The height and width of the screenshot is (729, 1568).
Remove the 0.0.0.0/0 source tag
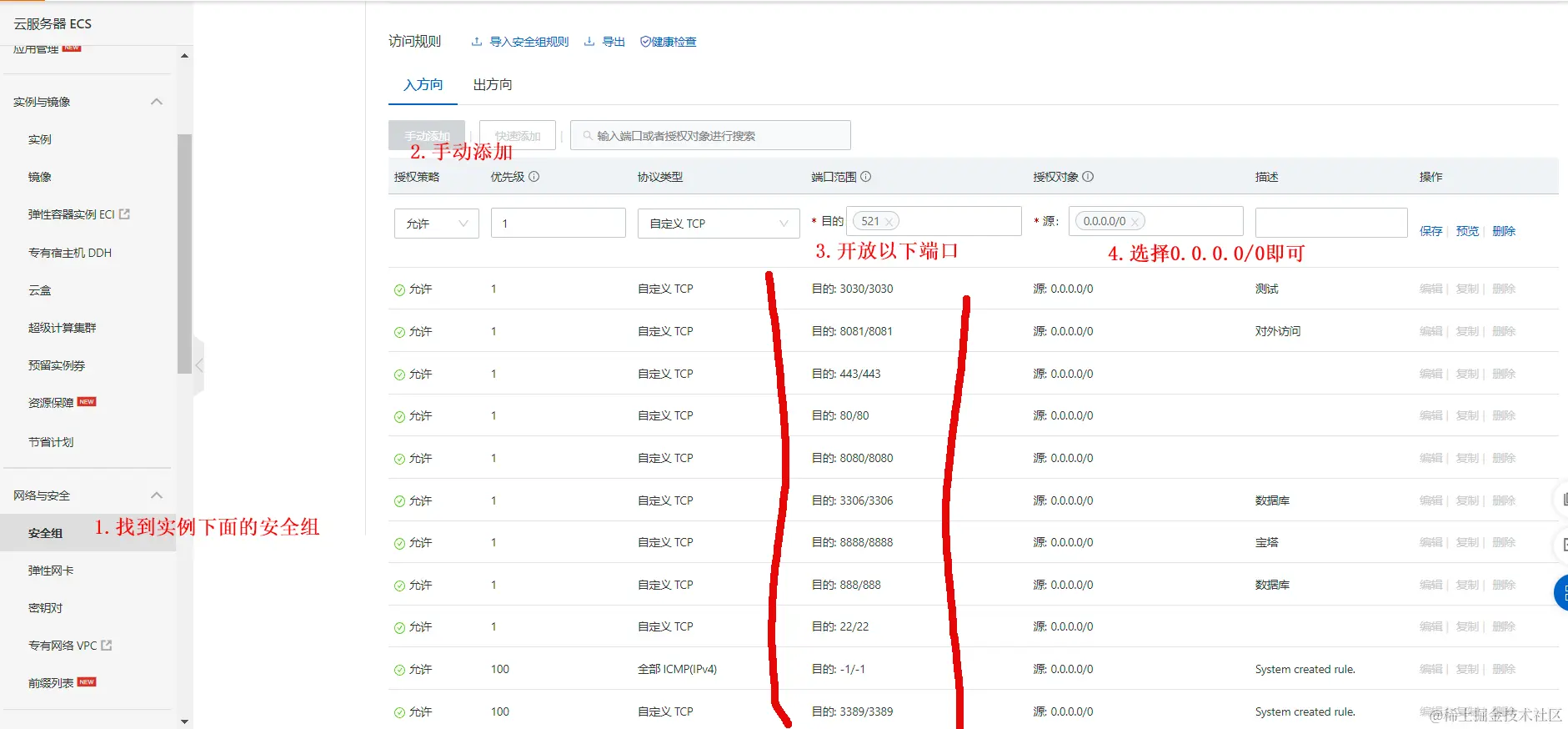pos(1135,222)
